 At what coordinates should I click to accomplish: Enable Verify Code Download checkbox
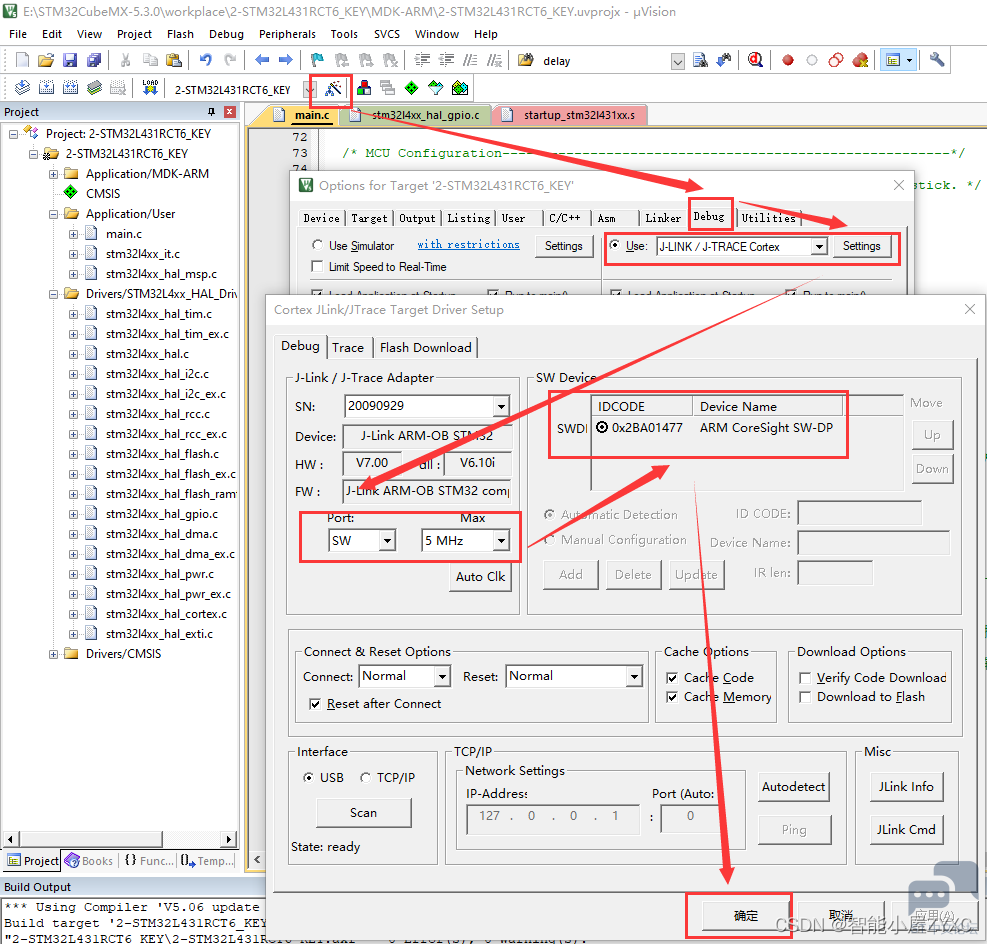pyautogui.click(x=804, y=678)
